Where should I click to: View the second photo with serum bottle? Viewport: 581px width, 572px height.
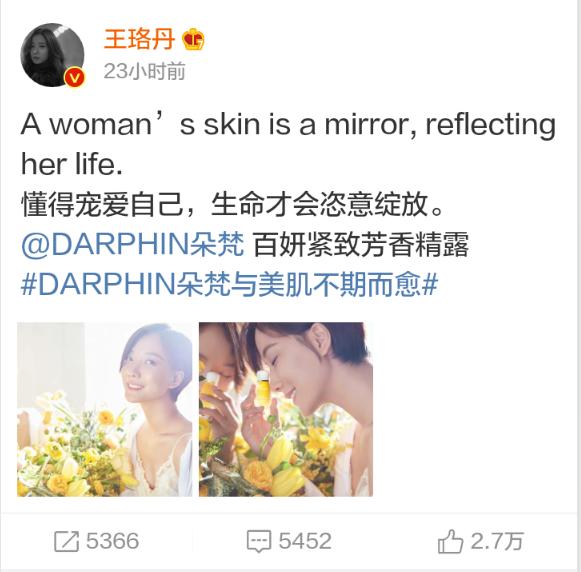286,409
